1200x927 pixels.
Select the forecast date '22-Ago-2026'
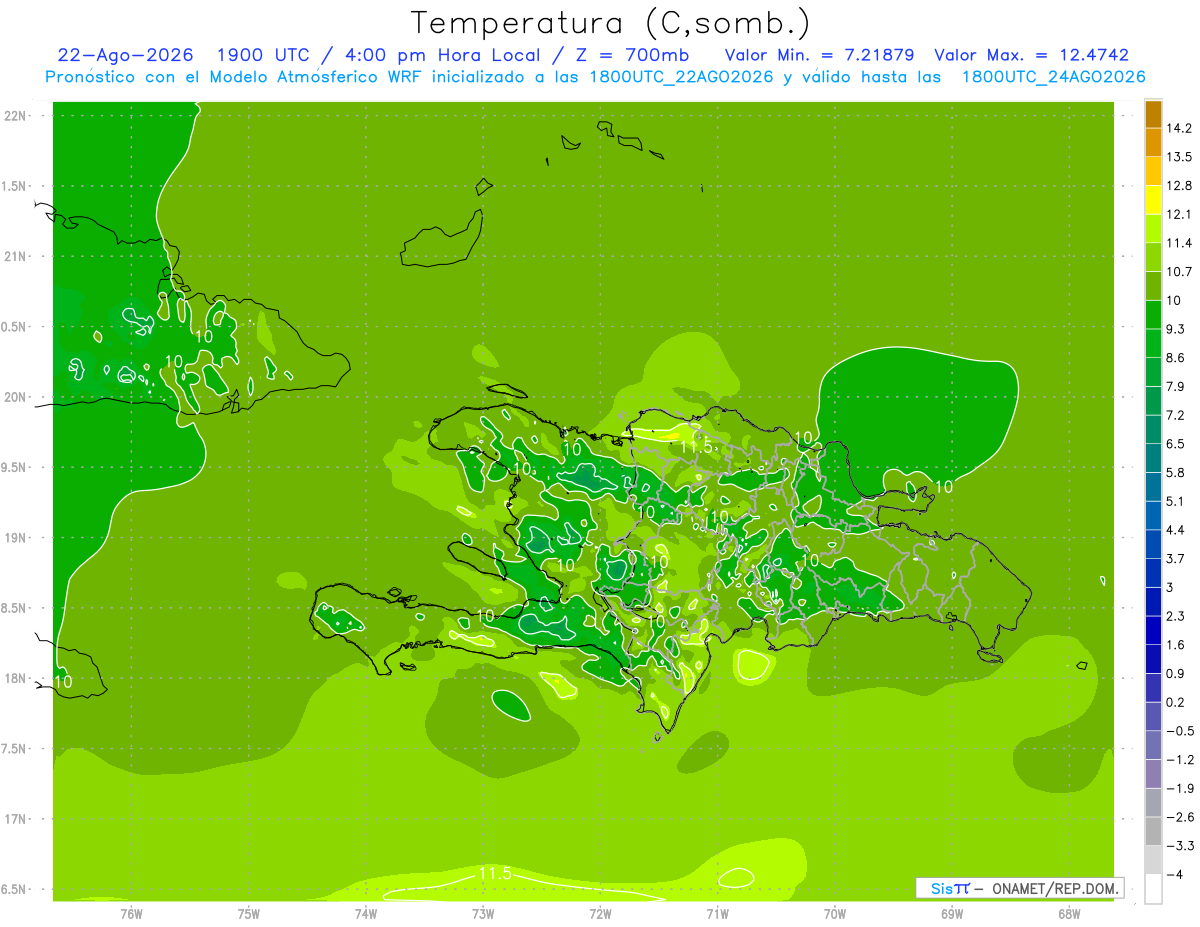125,56
